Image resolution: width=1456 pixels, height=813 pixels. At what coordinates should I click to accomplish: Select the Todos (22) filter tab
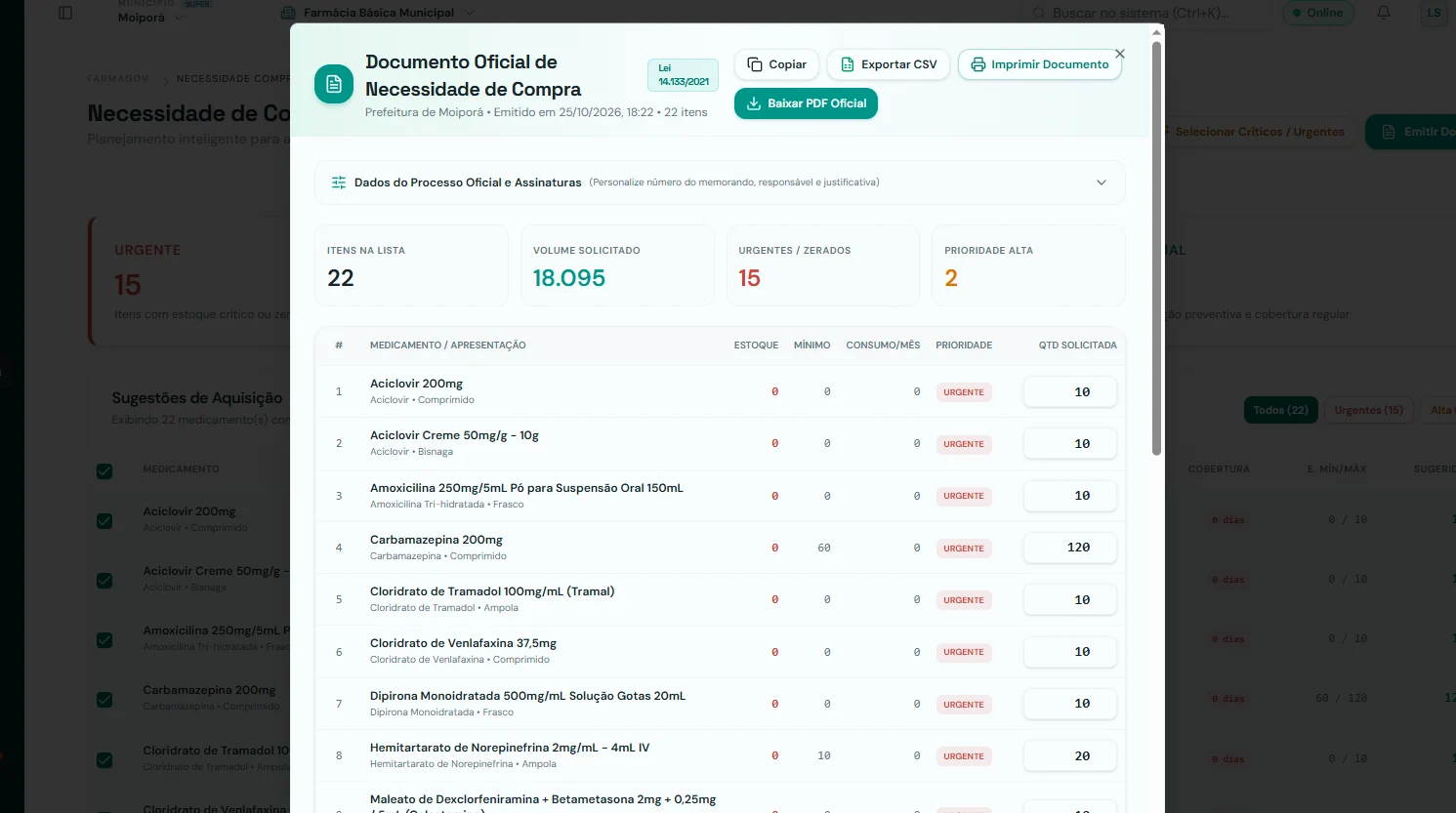click(x=1281, y=410)
